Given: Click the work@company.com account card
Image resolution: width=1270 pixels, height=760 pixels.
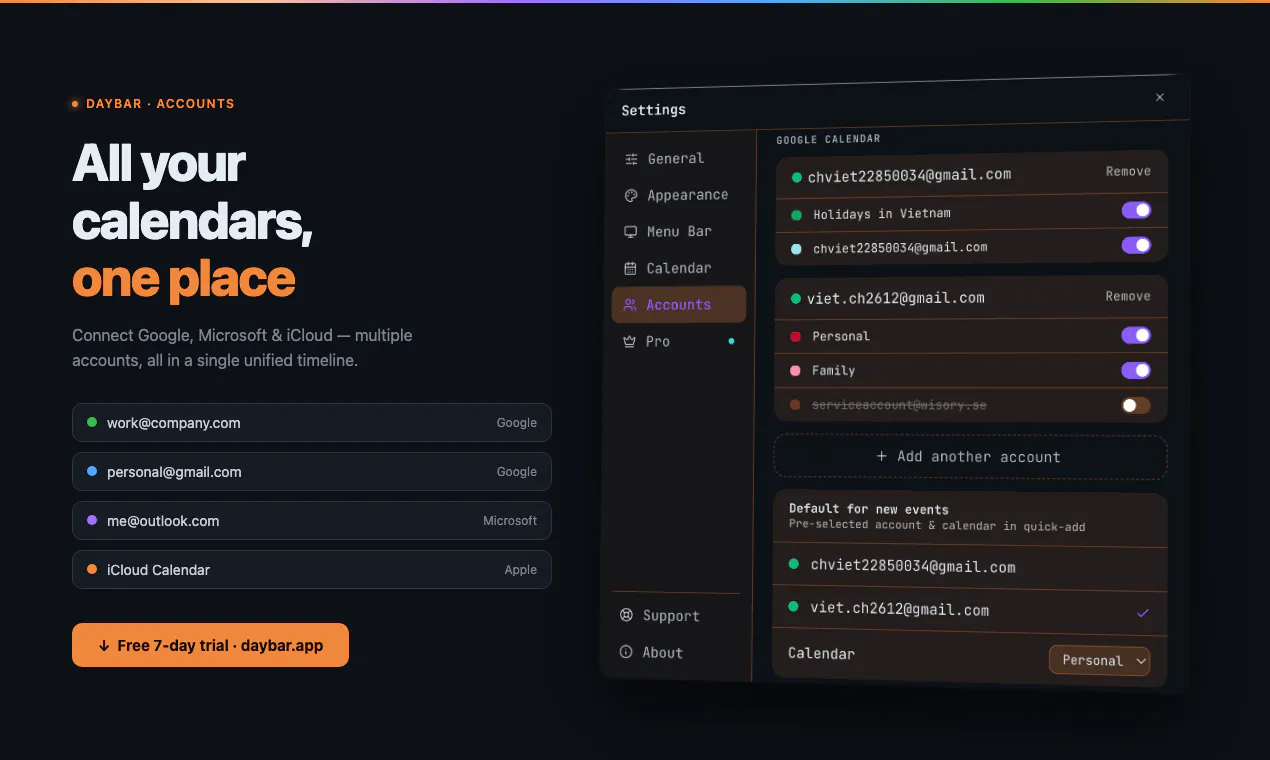Looking at the screenshot, I should [x=311, y=422].
